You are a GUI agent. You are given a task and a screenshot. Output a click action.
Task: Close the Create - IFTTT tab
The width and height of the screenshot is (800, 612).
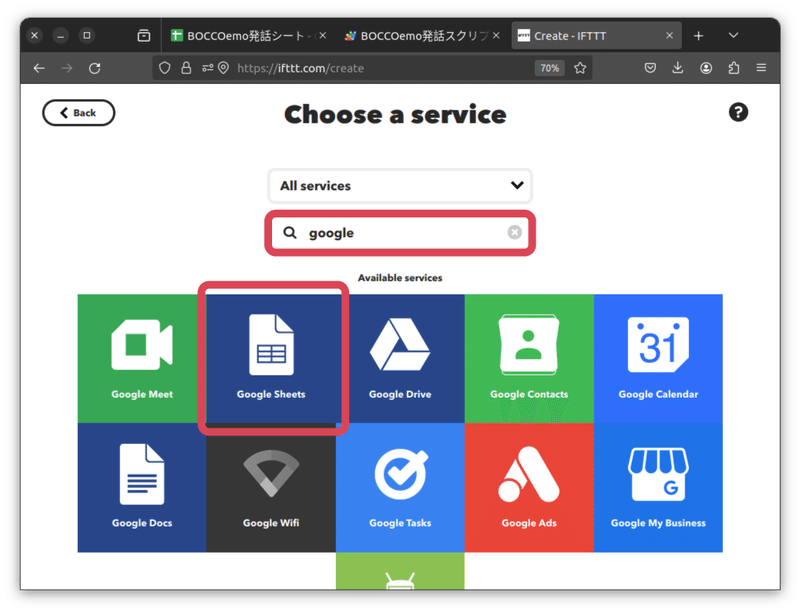point(669,36)
